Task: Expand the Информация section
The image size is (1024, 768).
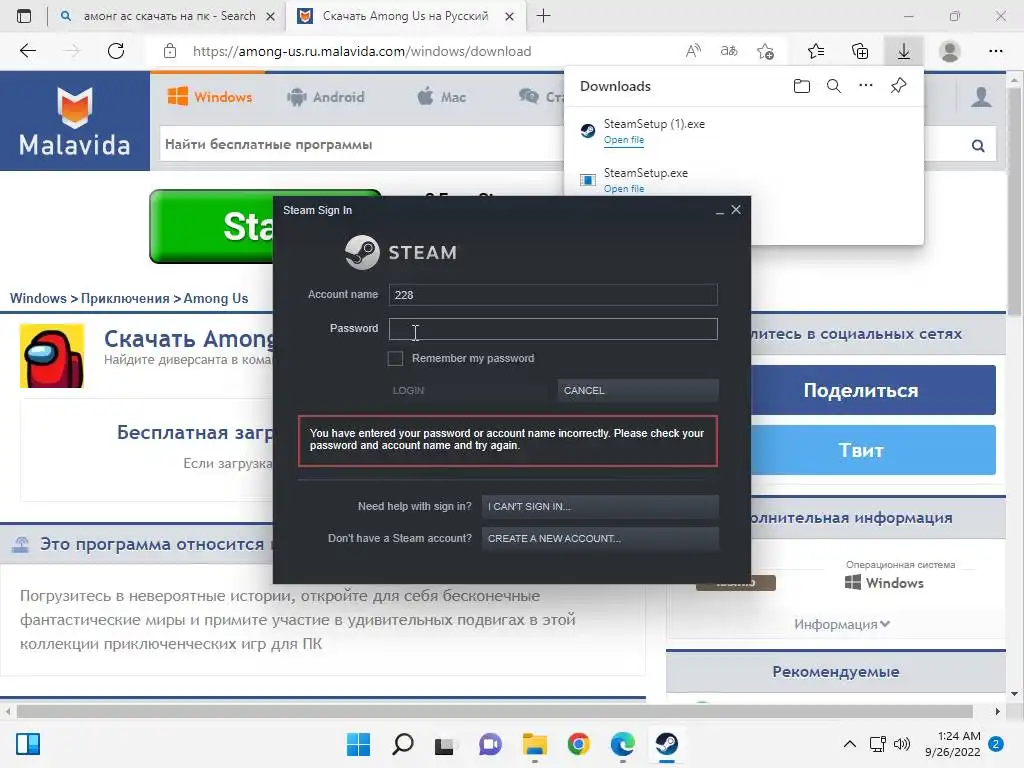Action: pyautogui.click(x=842, y=624)
